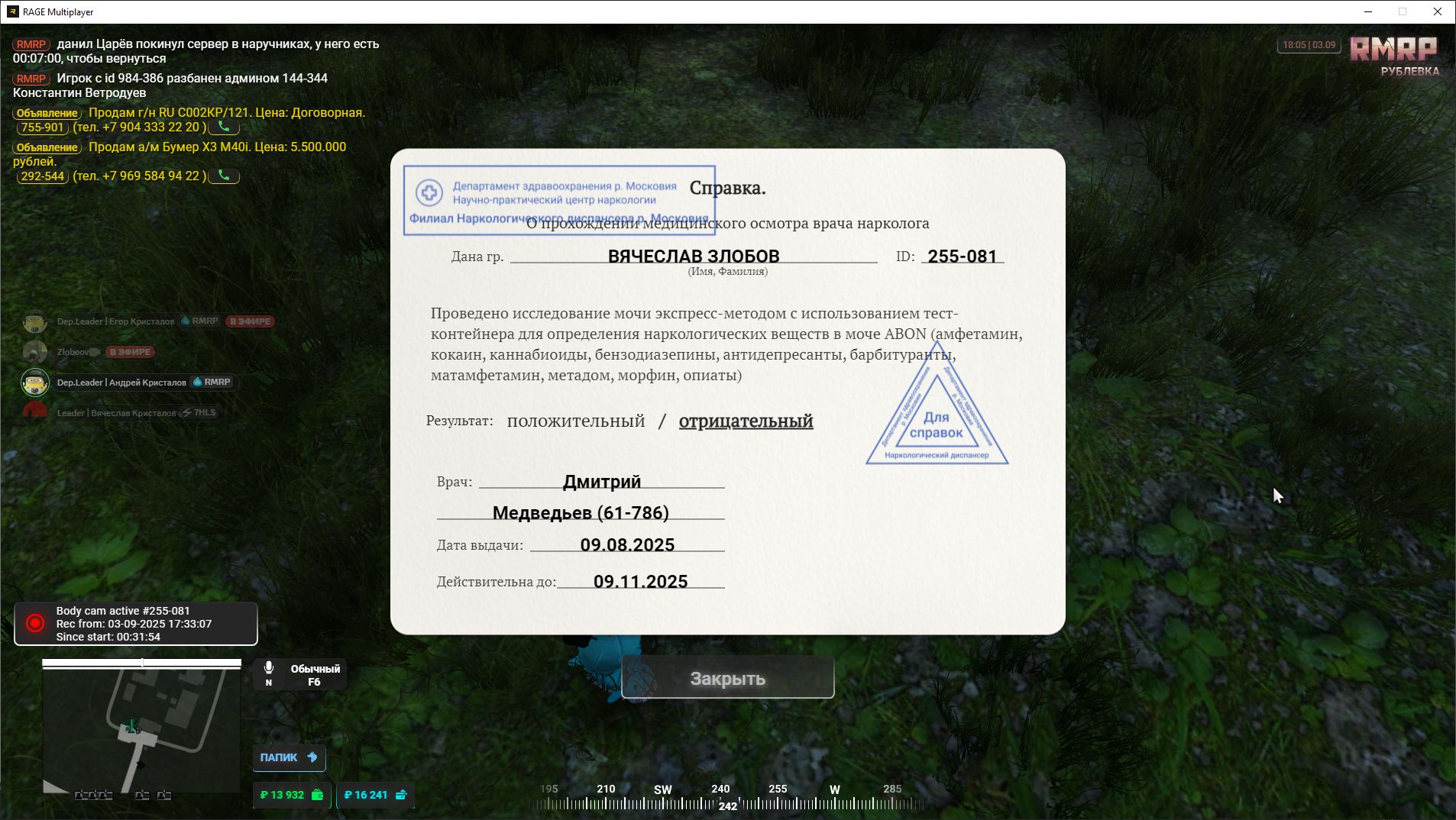Click the RAGE Multiplayer icon in title bar
1456x820 pixels.
pyautogui.click(x=12, y=11)
